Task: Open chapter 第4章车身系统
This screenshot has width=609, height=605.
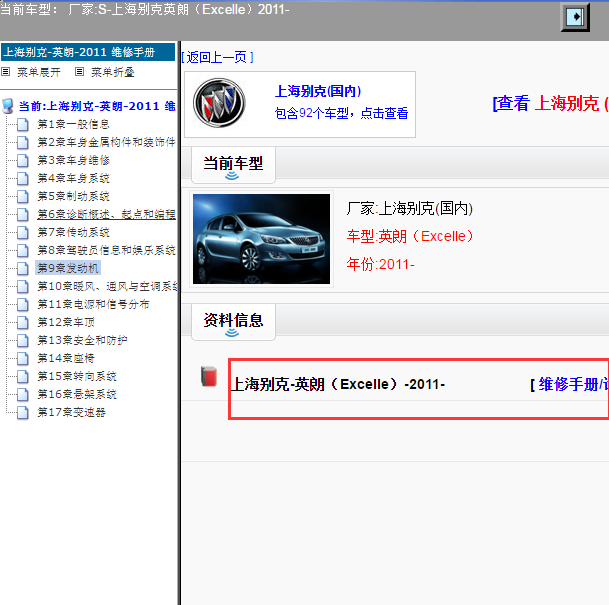Action: pyautogui.click(x=73, y=178)
